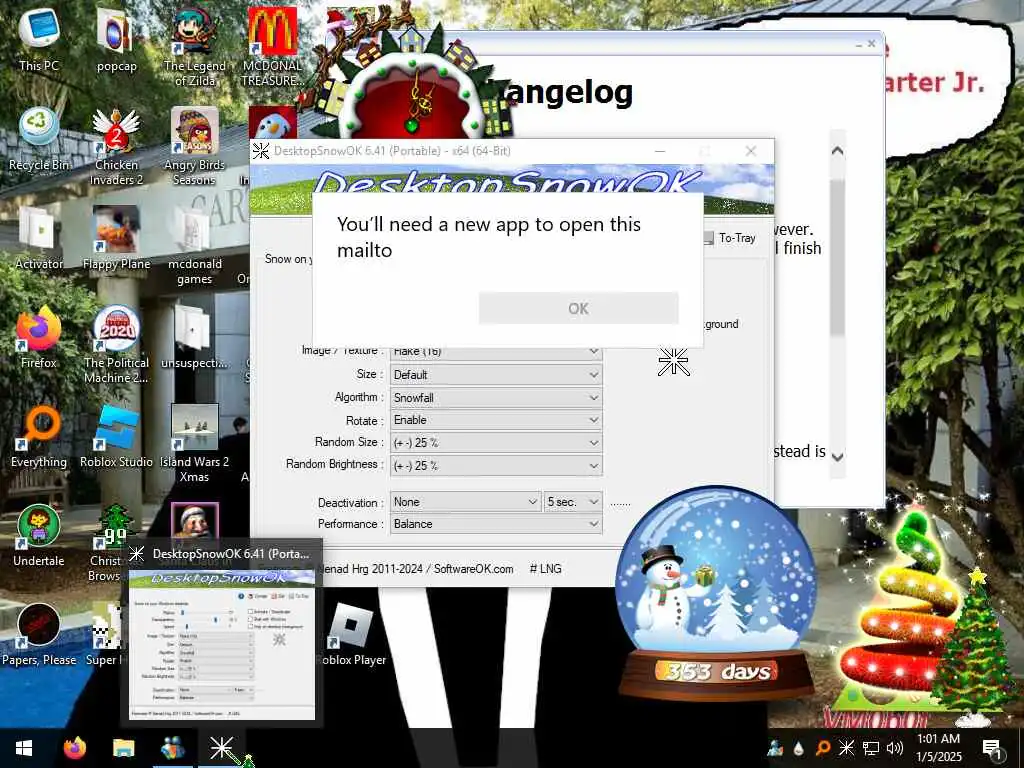Open the Everything search desktop shortcut
The width and height of the screenshot is (1024, 768).
tap(39, 436)
